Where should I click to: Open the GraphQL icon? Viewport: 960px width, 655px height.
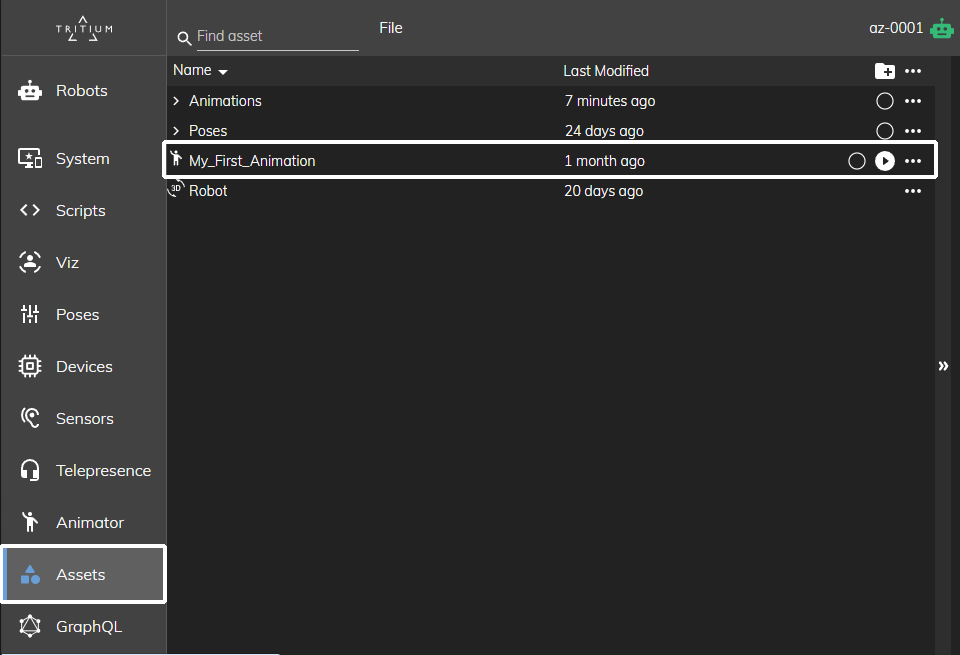pyautogui.click(x=30, y=626)
